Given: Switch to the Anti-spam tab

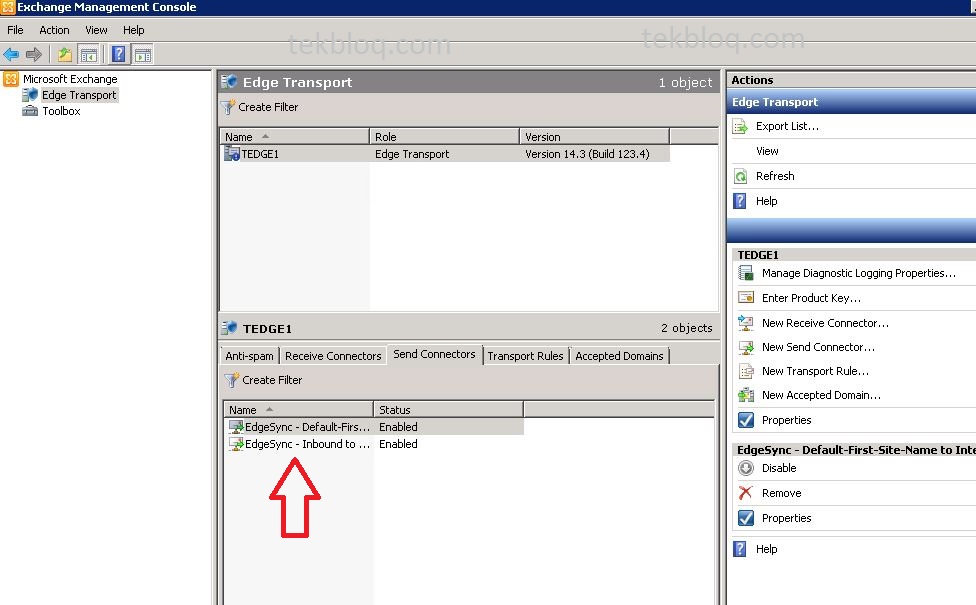Looking at the screenshot, I should tap(249, 356).
